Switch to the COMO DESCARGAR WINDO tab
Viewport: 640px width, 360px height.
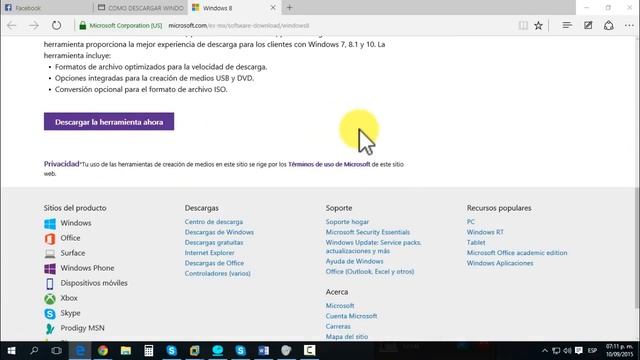140,8
